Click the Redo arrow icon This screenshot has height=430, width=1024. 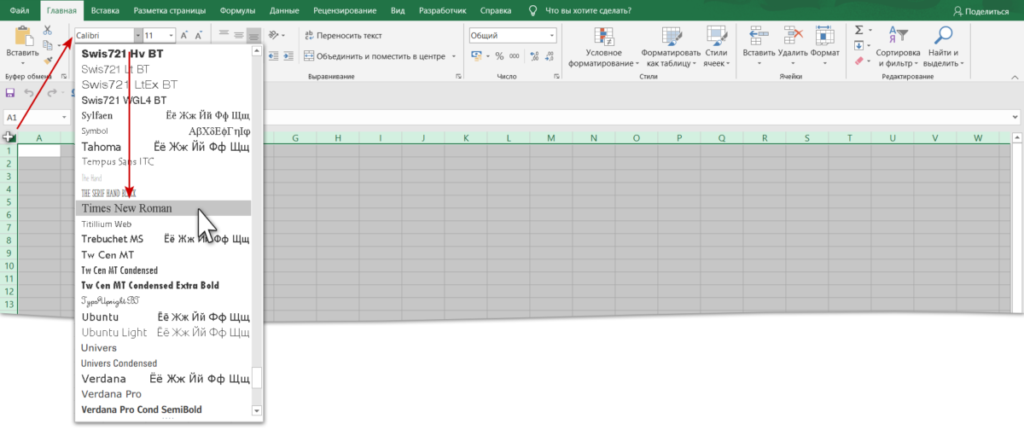(x=52, y=93)
